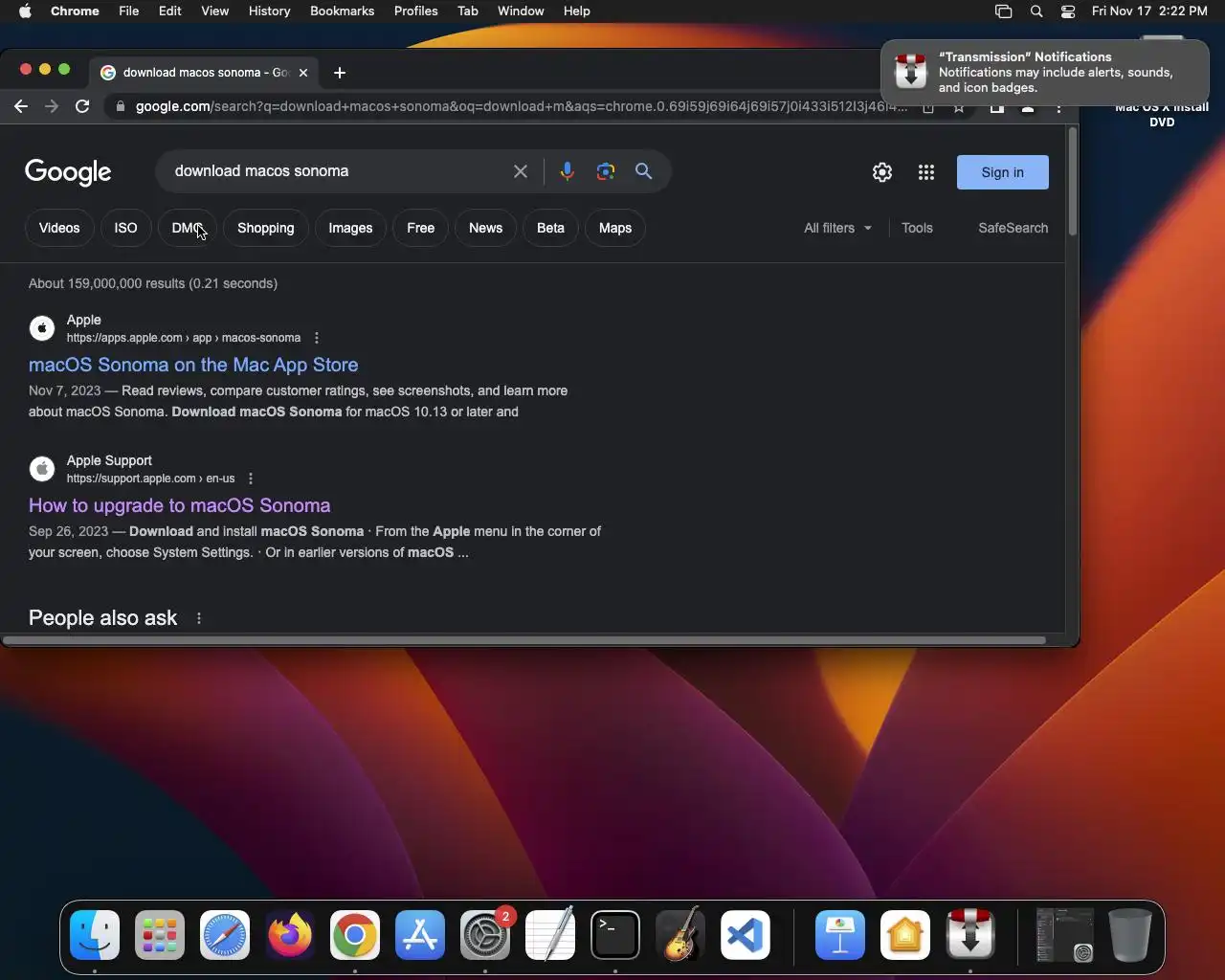Reload the Google search page
Screen dimensions: 1225x980
(82, 106)
